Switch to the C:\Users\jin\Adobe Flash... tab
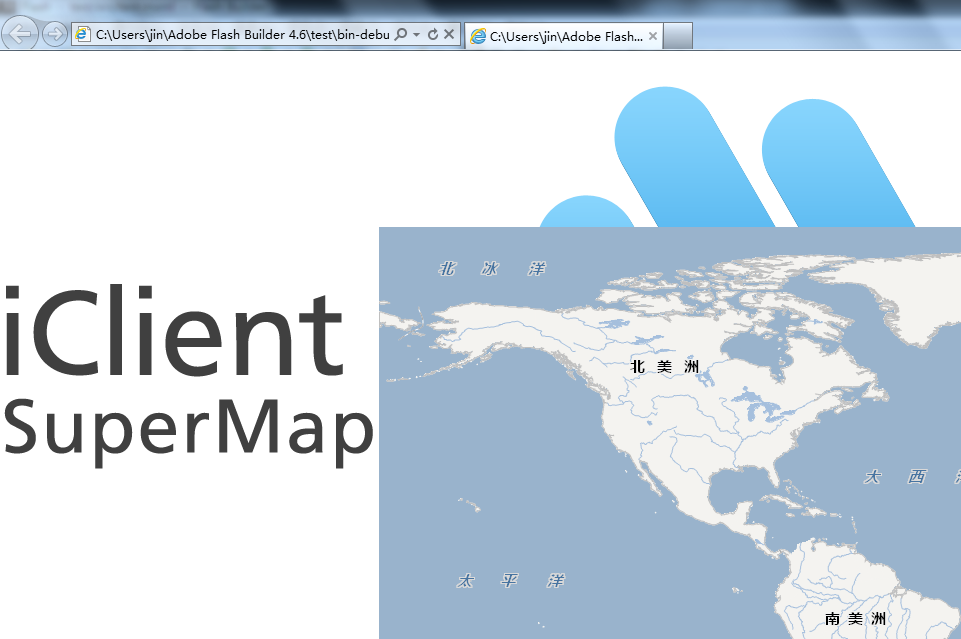 tap(563, 36)
